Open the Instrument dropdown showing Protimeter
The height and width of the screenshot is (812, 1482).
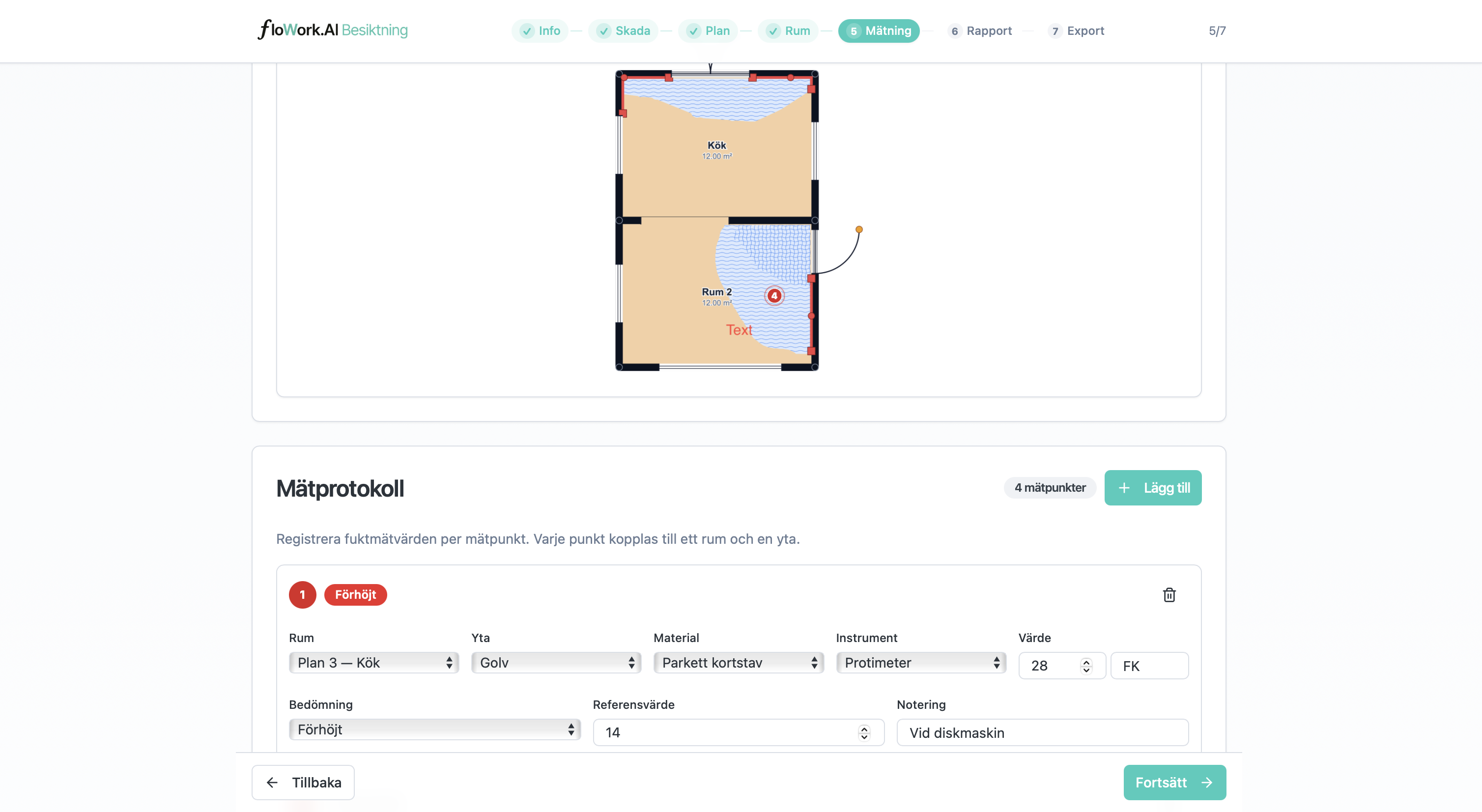click(921, 663)
